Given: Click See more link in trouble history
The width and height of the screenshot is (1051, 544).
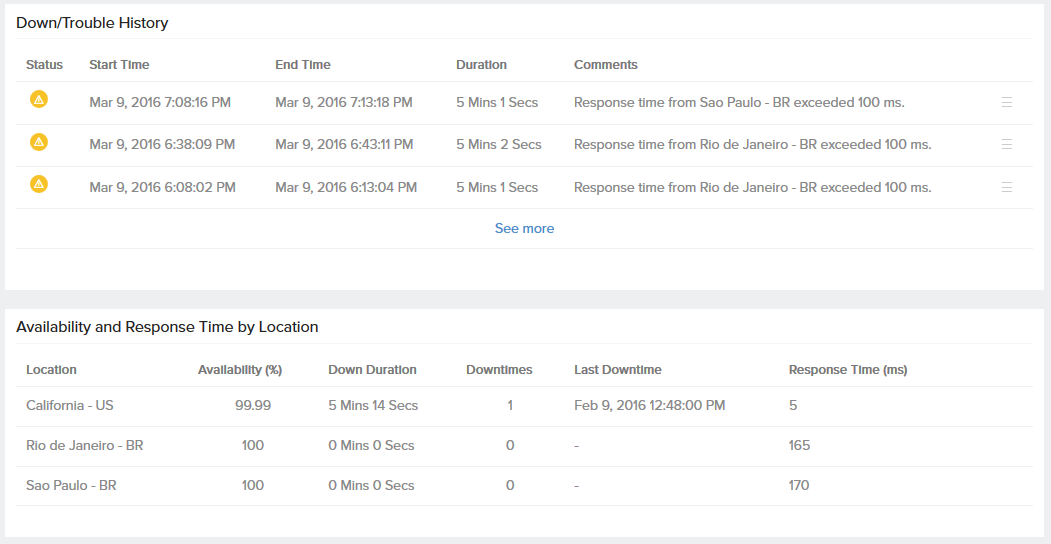Looking at the screenshot, I should pos(524,229).
